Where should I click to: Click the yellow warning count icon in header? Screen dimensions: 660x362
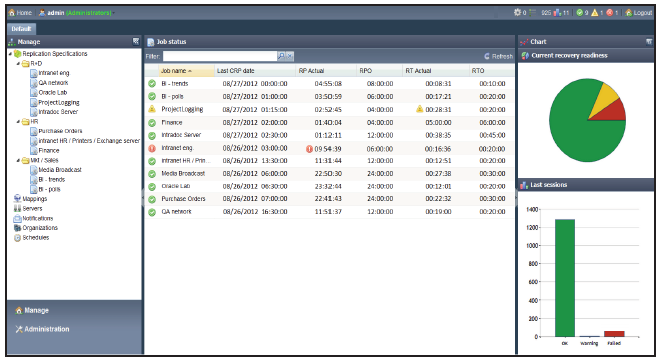point(594,13)
